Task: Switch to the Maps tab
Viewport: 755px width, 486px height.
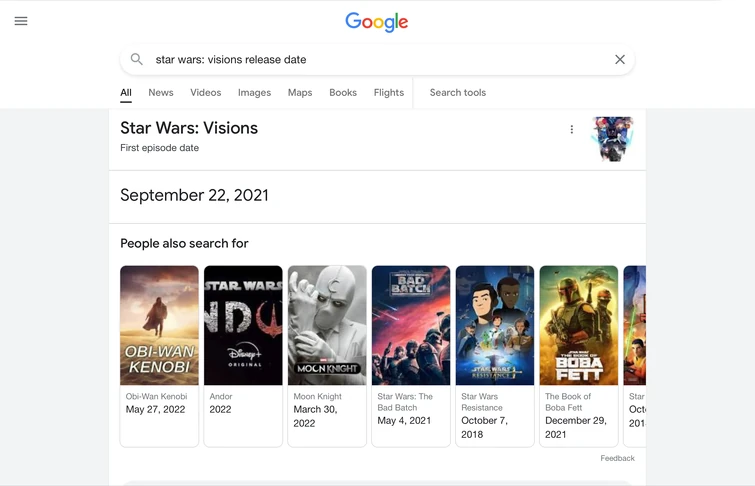Action: pyautogui.click(x=300, y=92)
